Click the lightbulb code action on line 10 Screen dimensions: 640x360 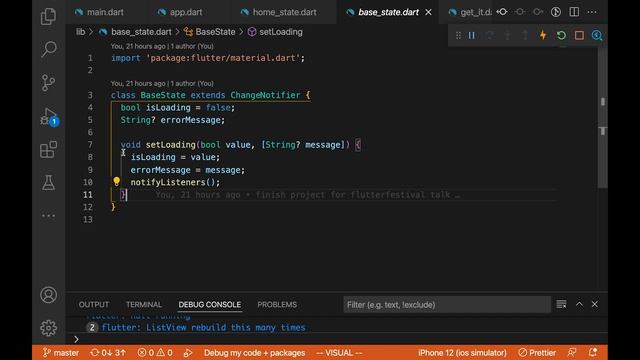(x=116, y=181)
